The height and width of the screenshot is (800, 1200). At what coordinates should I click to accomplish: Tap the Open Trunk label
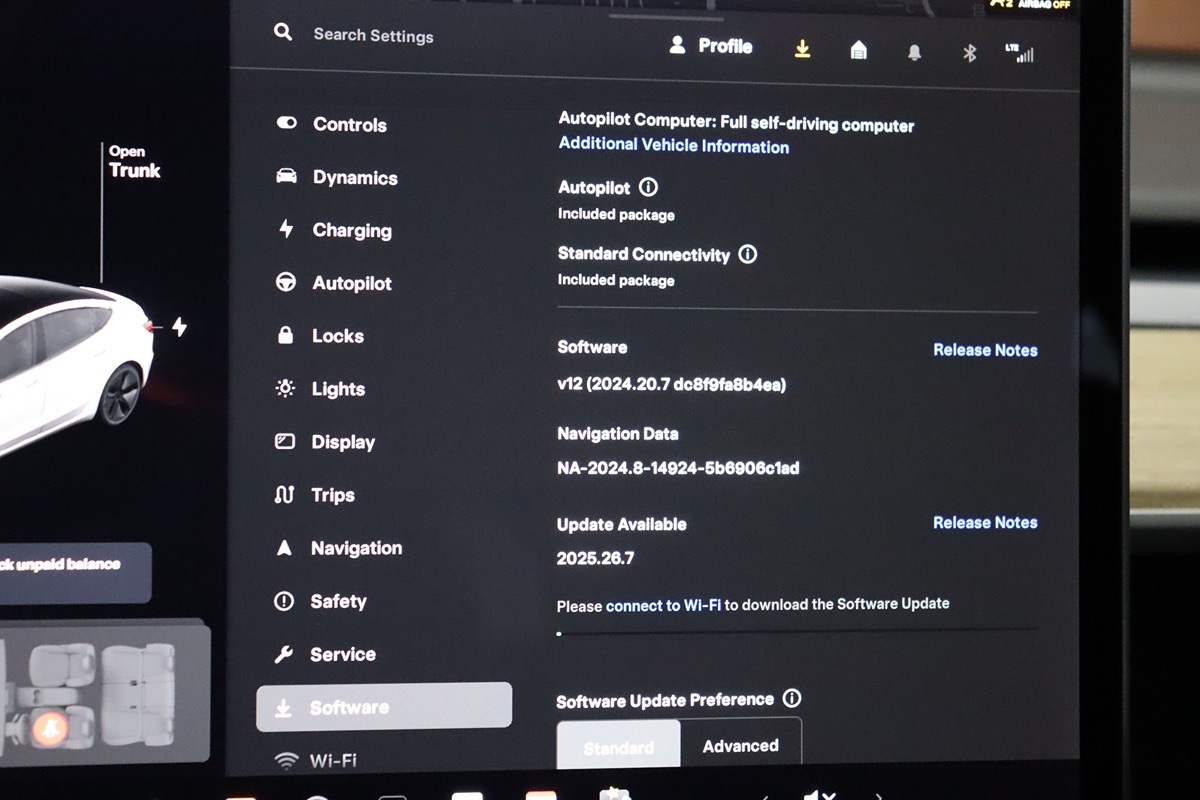pyautogui.click(x=135, y=162)
